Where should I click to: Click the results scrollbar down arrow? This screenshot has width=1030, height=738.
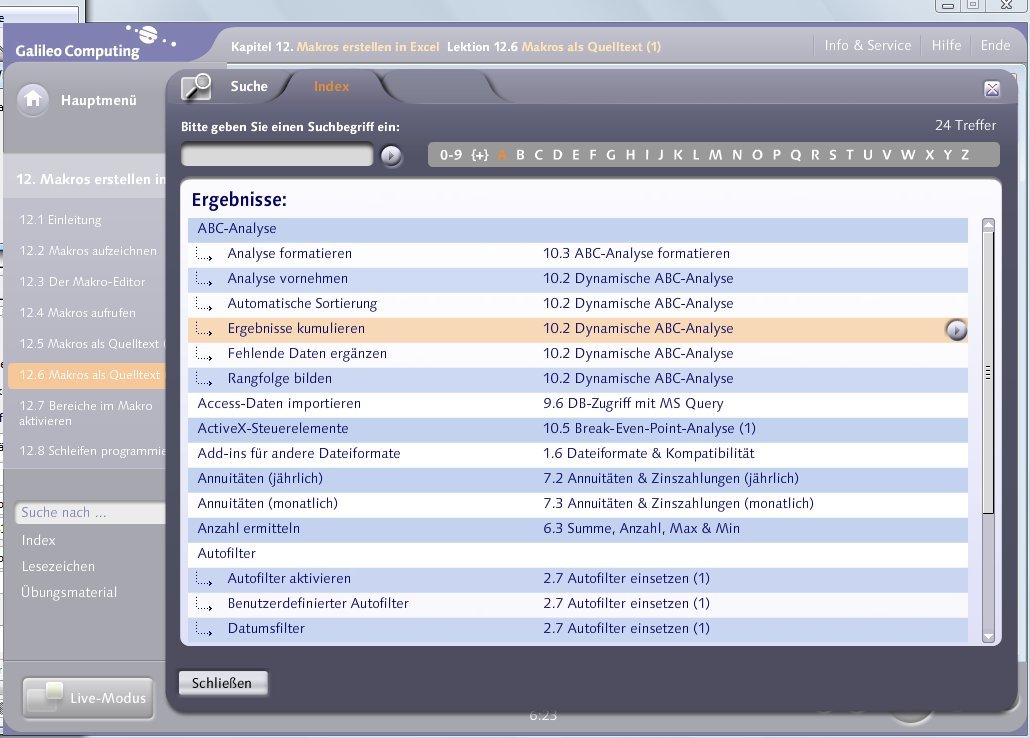[988, 637]
